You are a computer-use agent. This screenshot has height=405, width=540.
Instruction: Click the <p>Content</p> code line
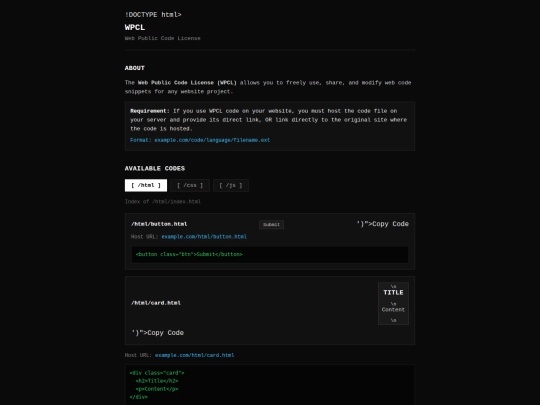157,389
